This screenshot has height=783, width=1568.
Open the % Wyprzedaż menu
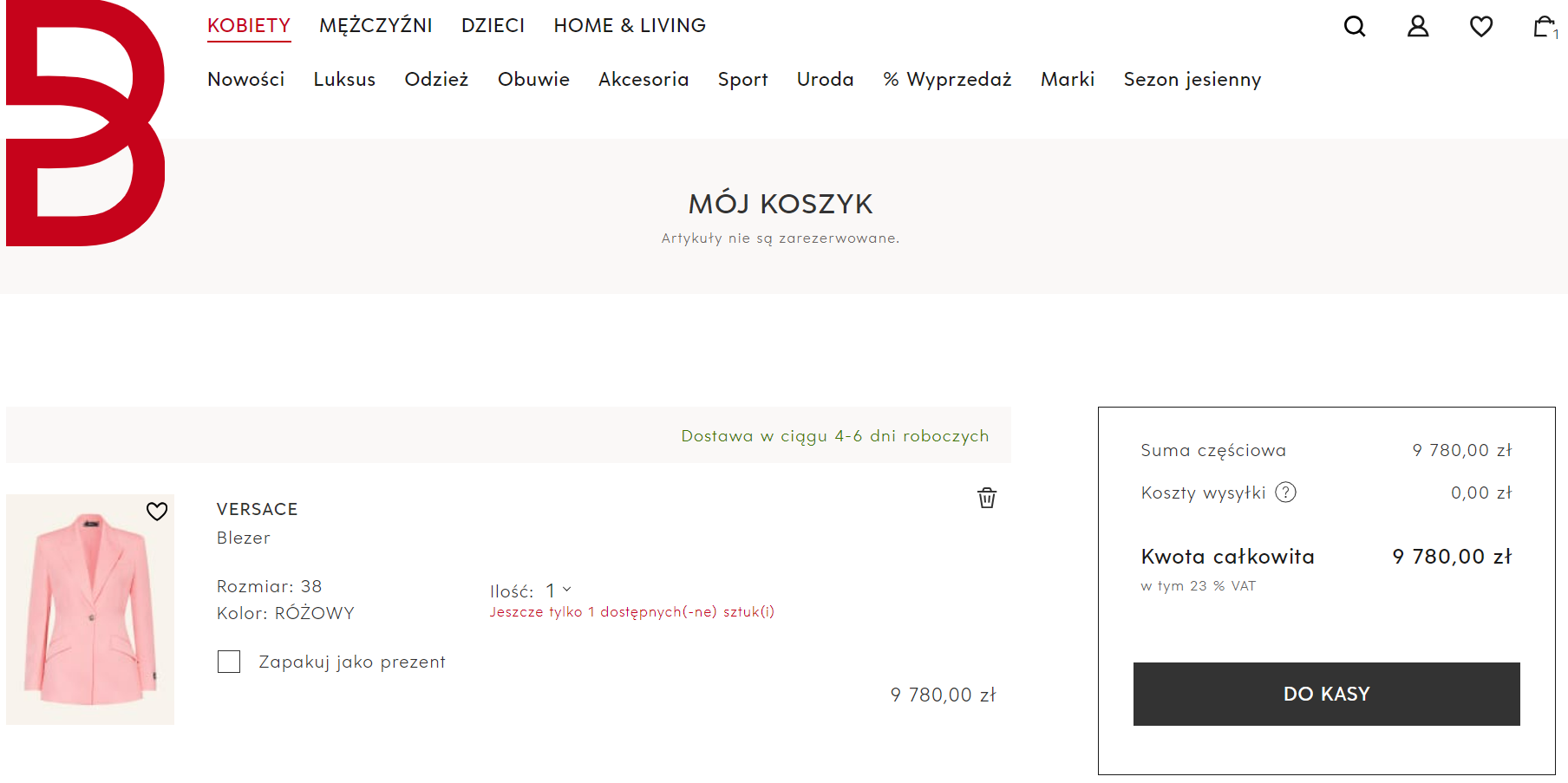(x=947, y=80)
